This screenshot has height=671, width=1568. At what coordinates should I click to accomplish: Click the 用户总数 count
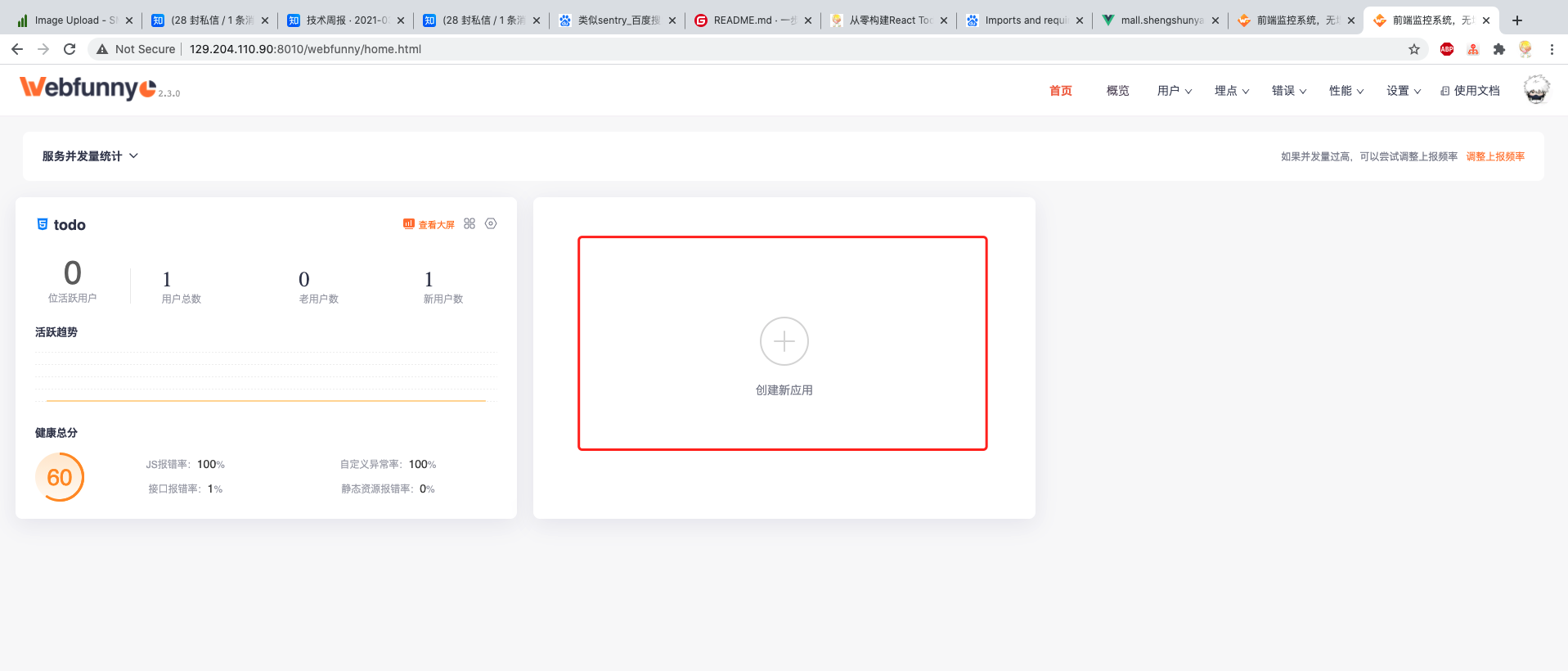click(167, 279)
